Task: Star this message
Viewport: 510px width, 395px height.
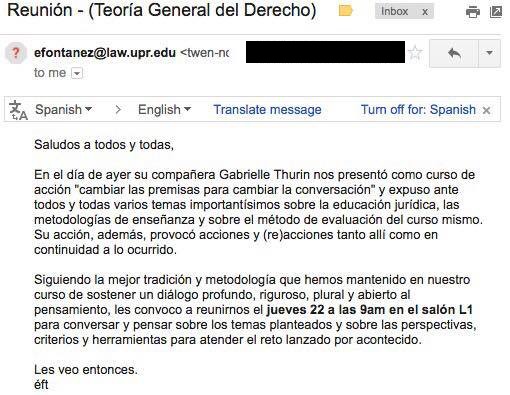Action: [x=415, y=53]
